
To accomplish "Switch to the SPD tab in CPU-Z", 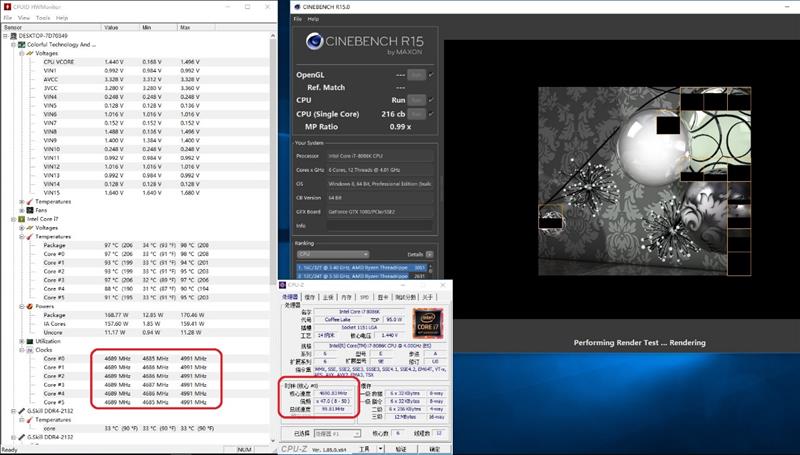I will click(364, 297).
